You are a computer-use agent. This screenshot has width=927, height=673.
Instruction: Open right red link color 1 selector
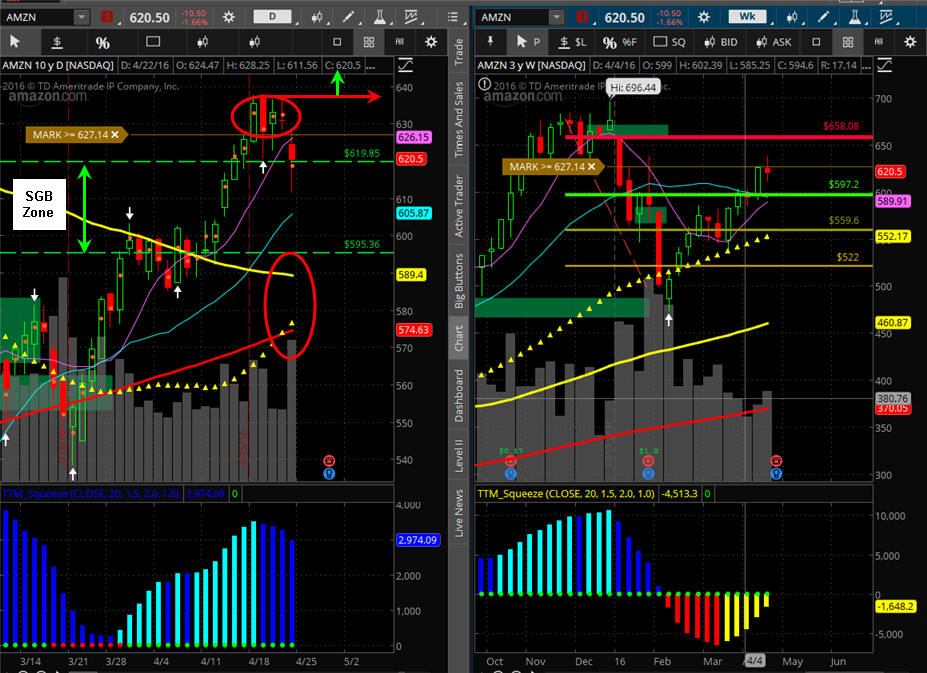click(582, 17)
